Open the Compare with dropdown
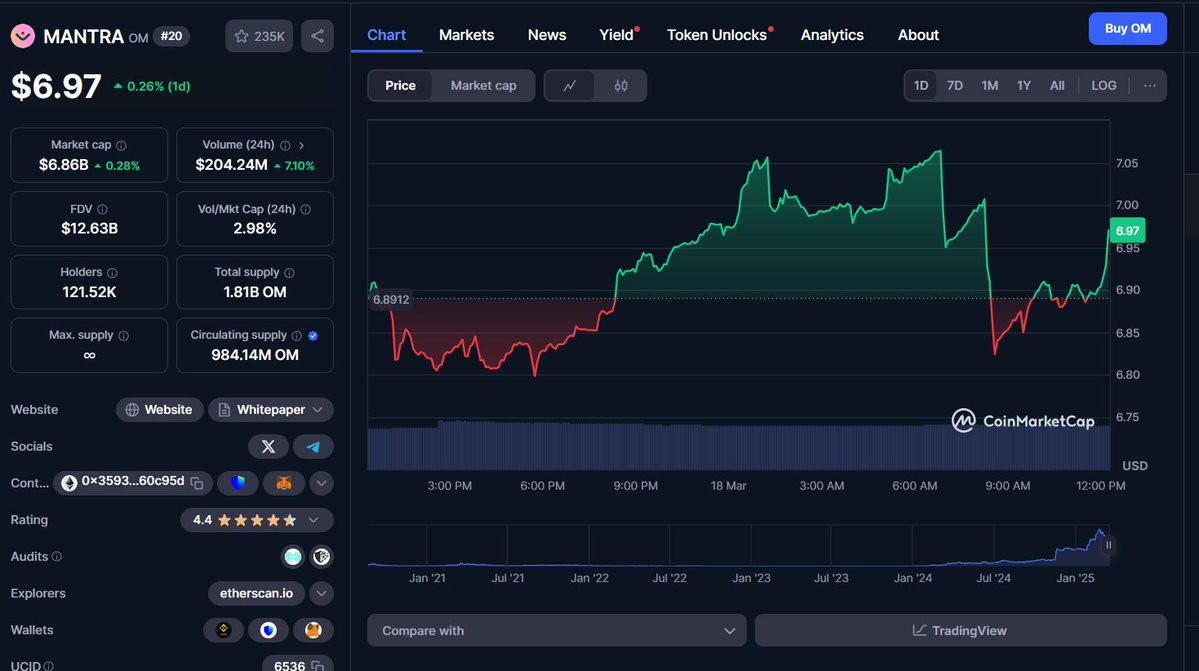Screen dimensions: 1199x671 pos(557,630)
